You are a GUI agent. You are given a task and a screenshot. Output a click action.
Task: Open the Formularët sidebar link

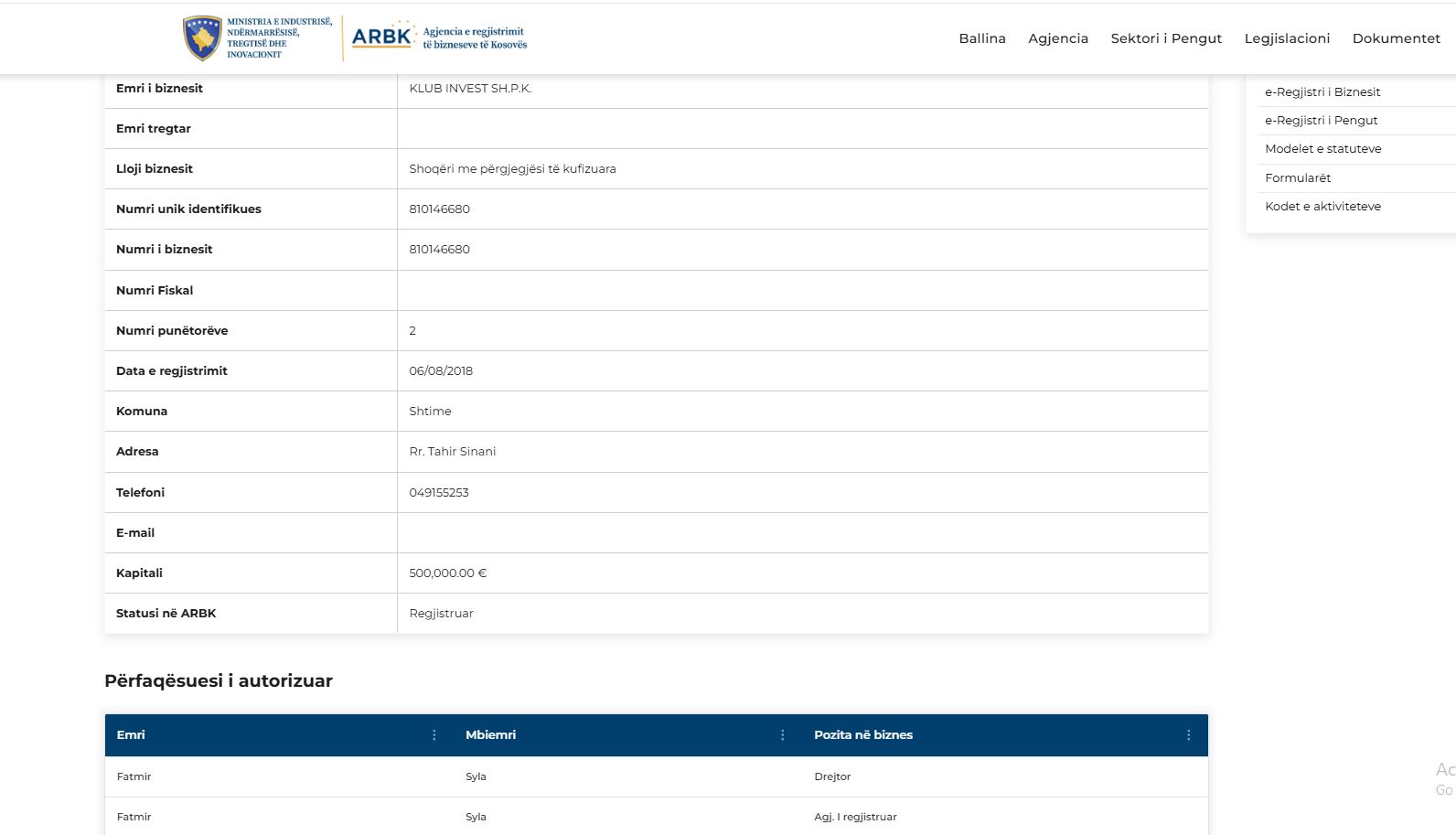click(1297, 178)
